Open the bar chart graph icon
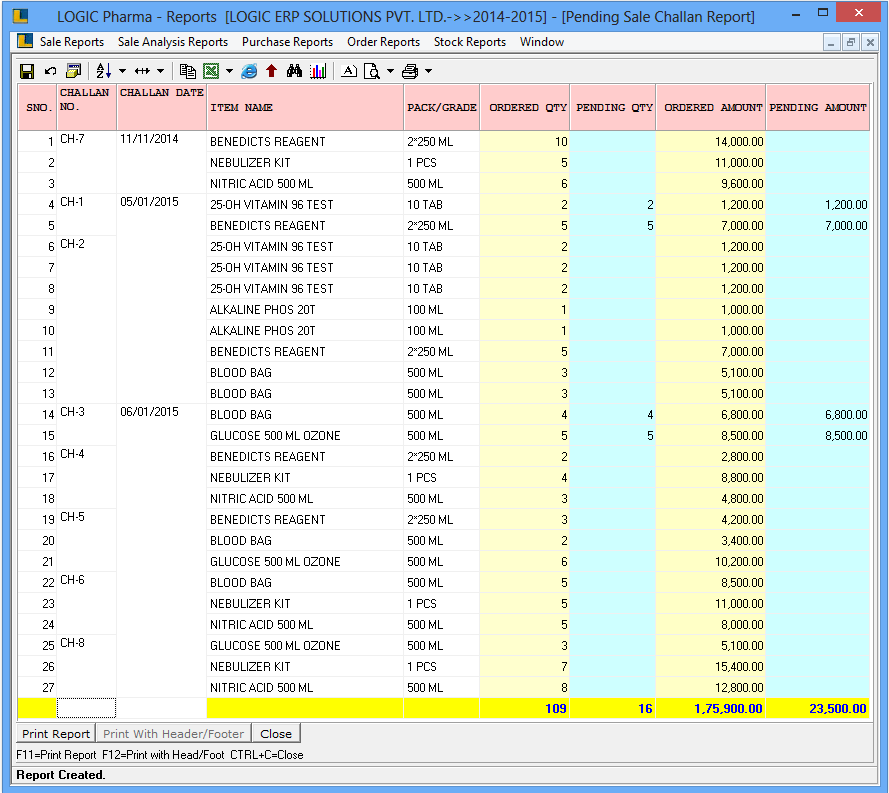This screenshot has width=889, height=793. click(318, 71)
